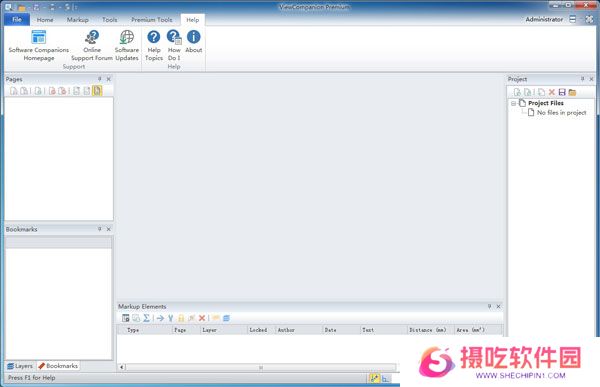Screen dimensions: 600x387
Task: Click the app icon in the title bar
Action: [x=8, y=7]
